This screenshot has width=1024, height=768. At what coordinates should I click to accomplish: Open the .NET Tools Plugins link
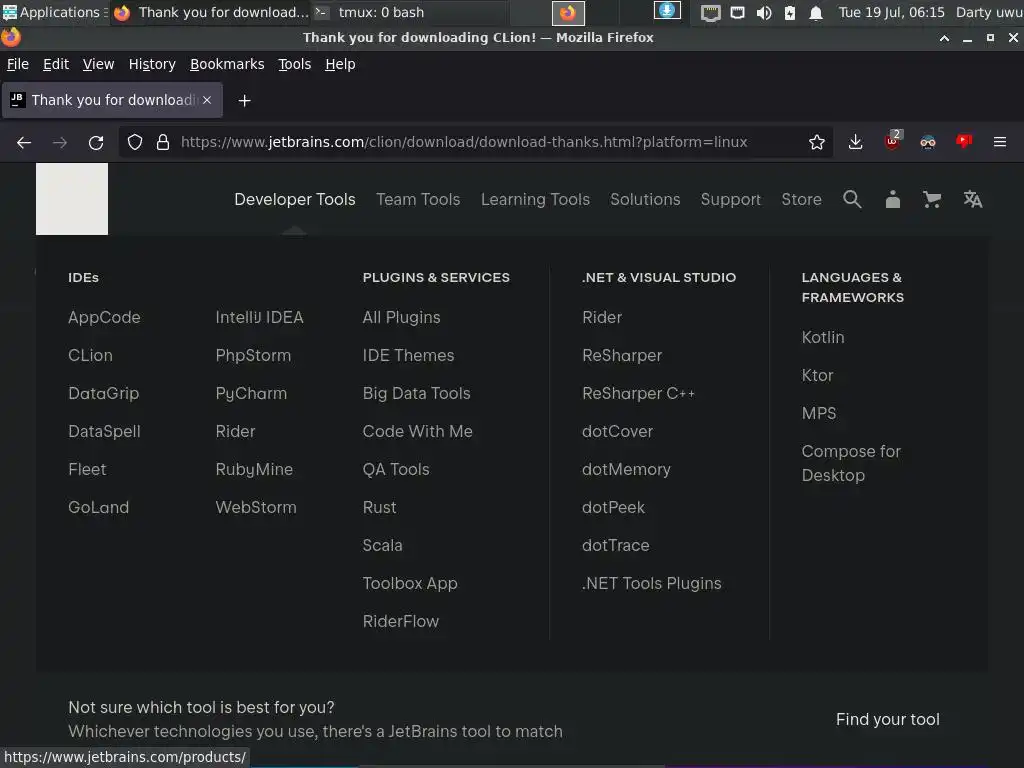[652, 583]
